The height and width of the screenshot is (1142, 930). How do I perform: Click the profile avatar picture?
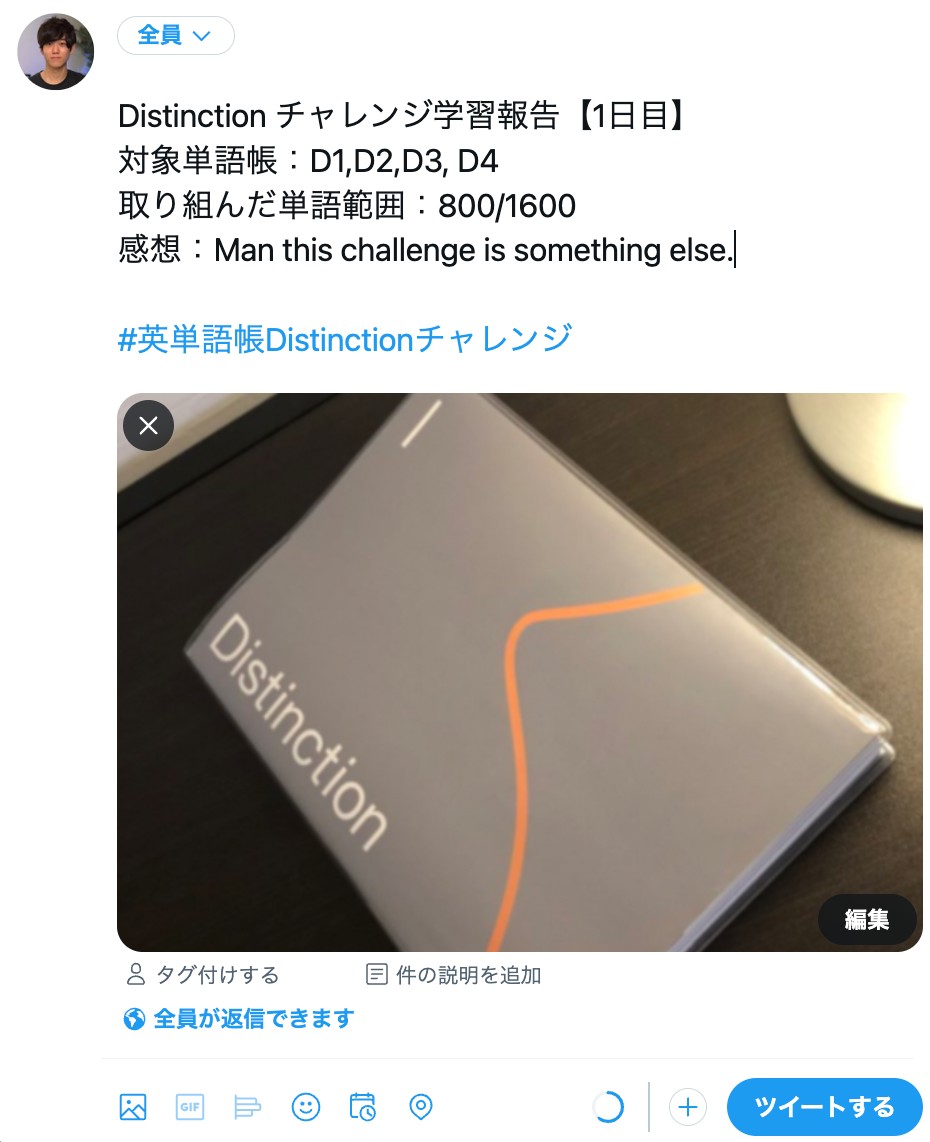pos(56,52)
